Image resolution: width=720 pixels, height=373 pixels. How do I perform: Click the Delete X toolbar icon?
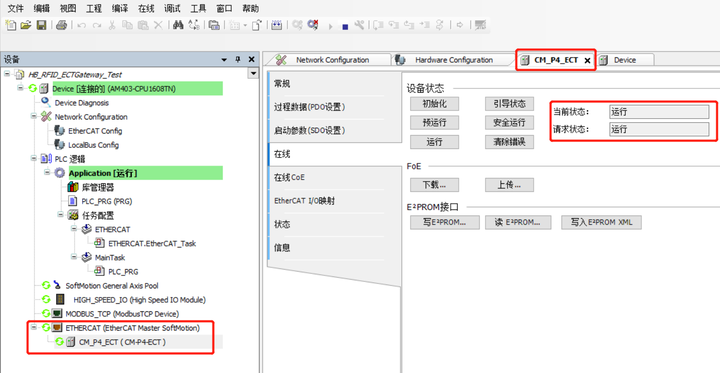click(x=158, y=25)
